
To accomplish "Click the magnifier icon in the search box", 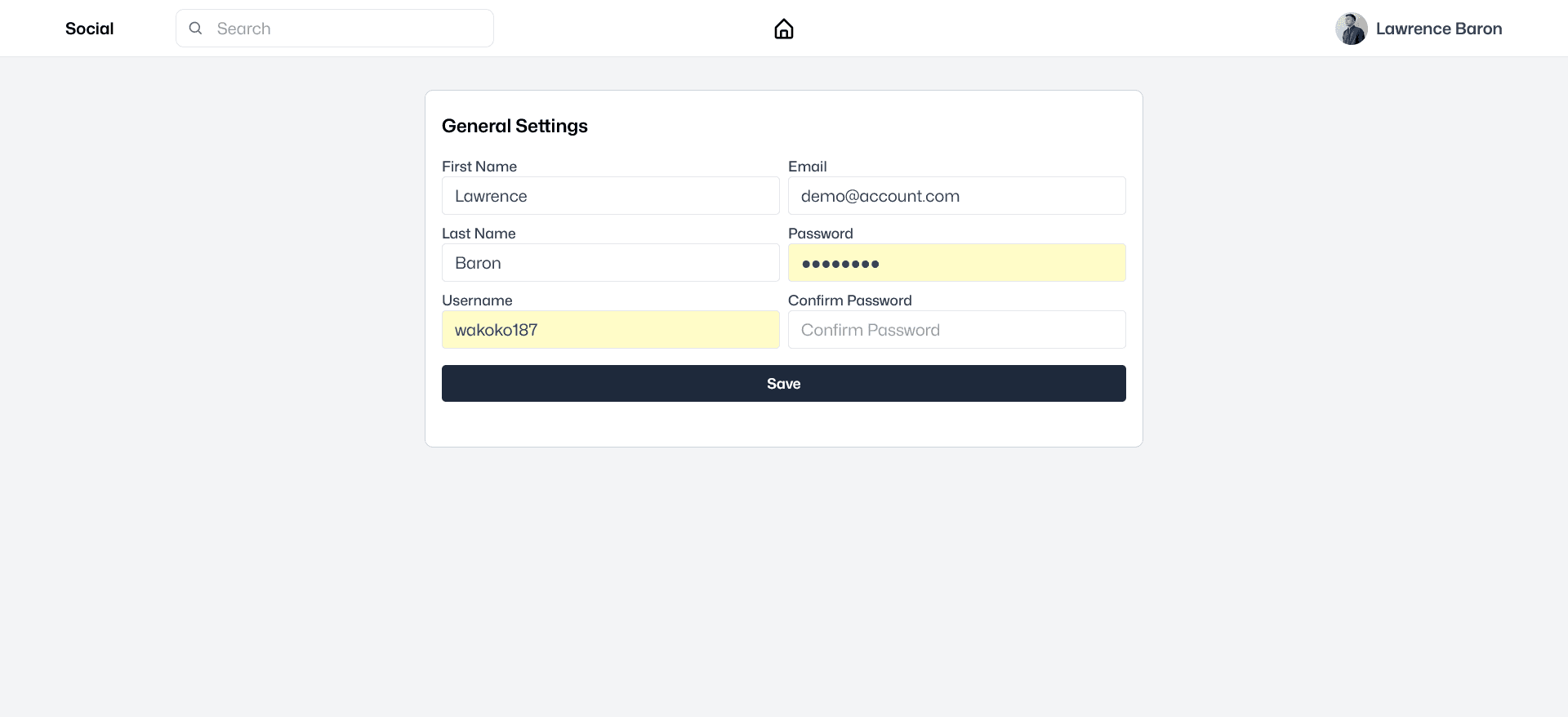I will 196,29.
